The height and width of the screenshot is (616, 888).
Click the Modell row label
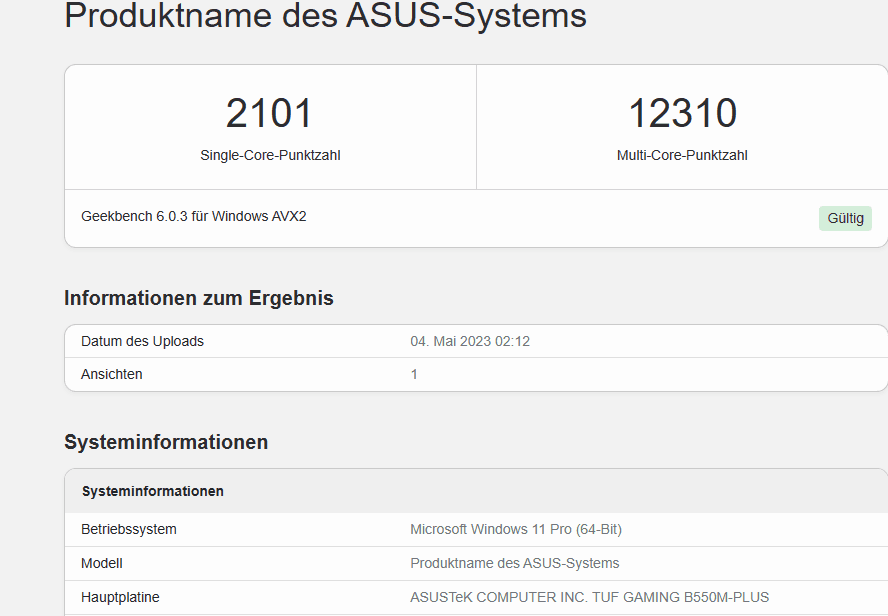[x=102, y=563]
